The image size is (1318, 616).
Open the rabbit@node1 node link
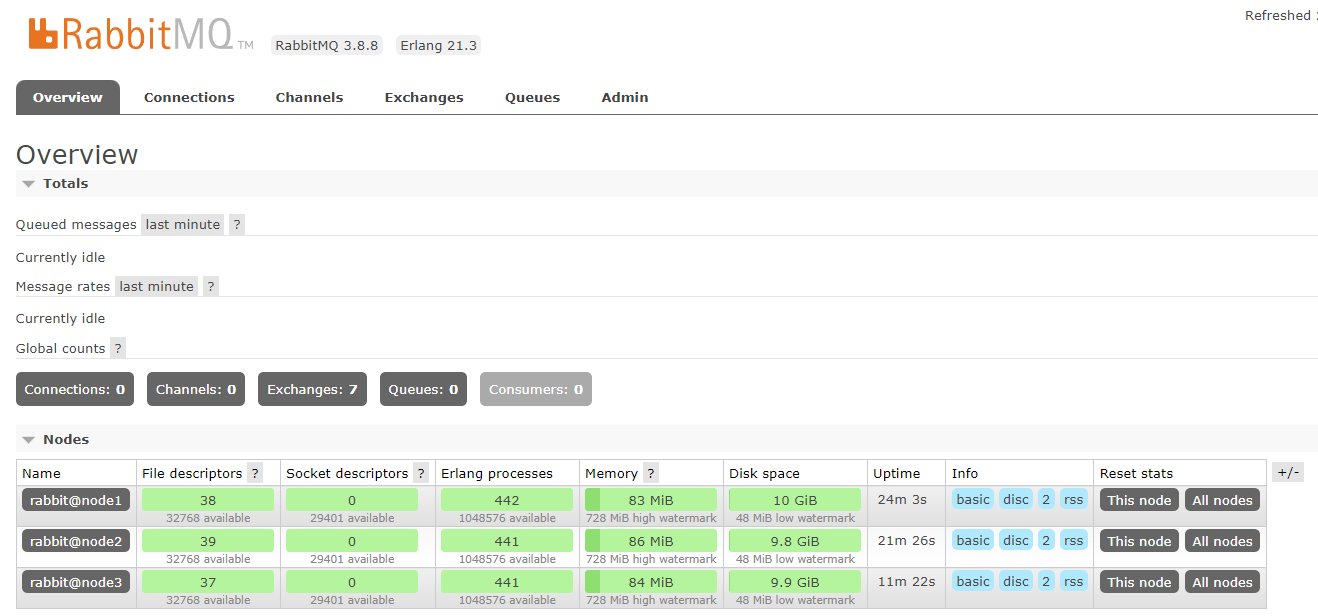(x=76, y=500)
